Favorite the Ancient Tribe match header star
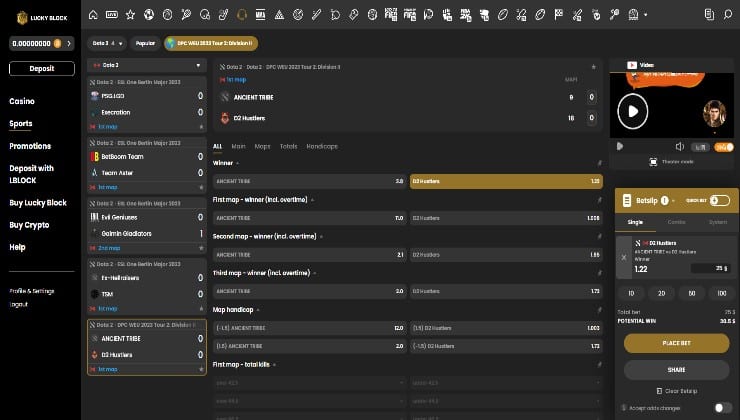This screenshot has height=420, width=740. pyautogui.click(x=594, y=67)
